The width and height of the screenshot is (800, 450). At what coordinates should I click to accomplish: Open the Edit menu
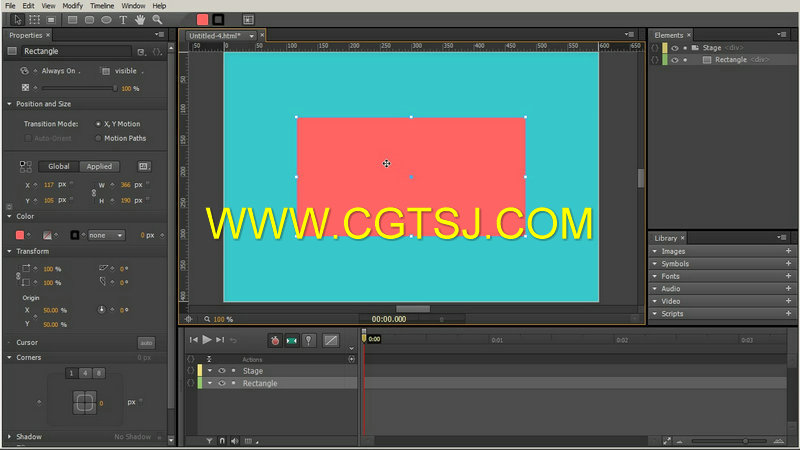(29, 6)
